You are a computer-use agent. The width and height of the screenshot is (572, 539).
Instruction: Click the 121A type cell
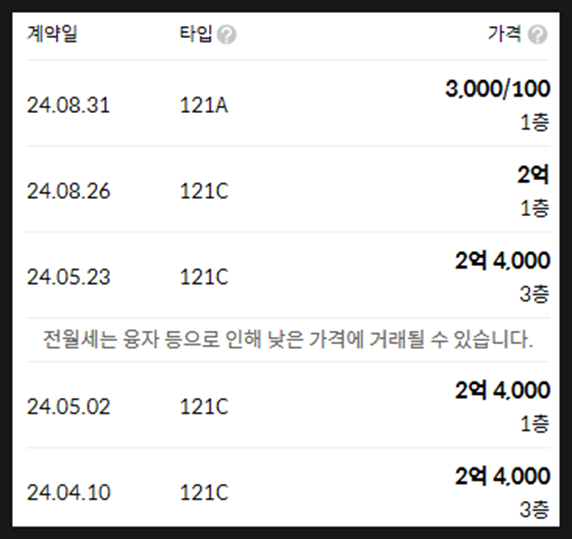tap(204, 105)
